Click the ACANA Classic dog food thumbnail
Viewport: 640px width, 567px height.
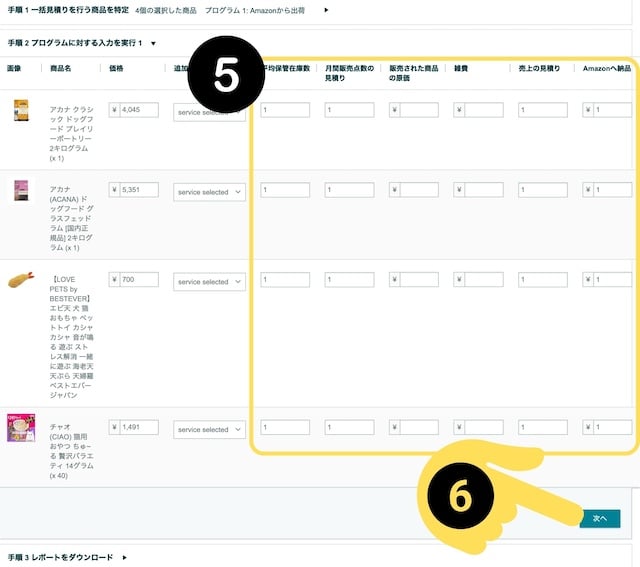tap(21, 111)
